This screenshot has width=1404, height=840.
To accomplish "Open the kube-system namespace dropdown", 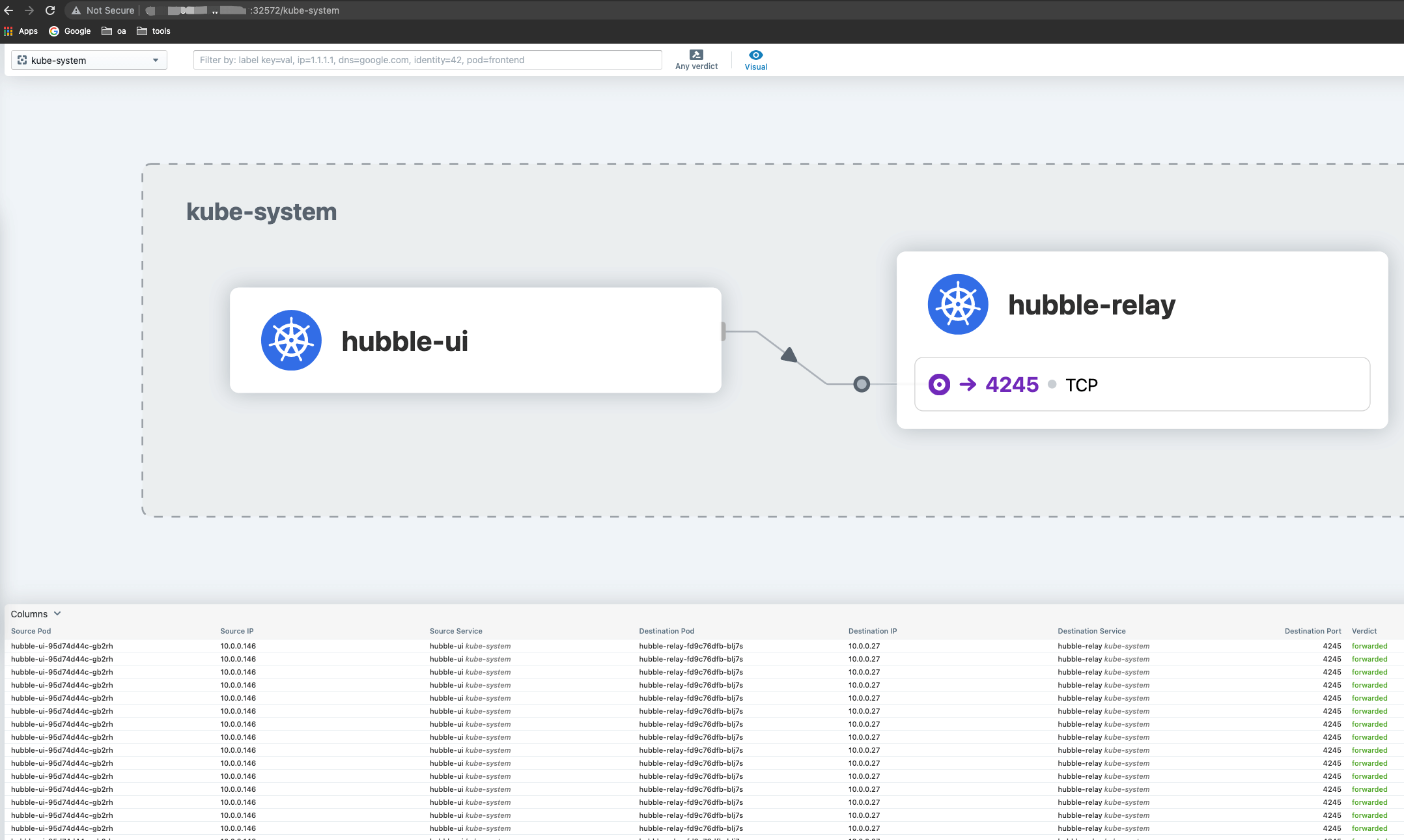I will (89, 60).
